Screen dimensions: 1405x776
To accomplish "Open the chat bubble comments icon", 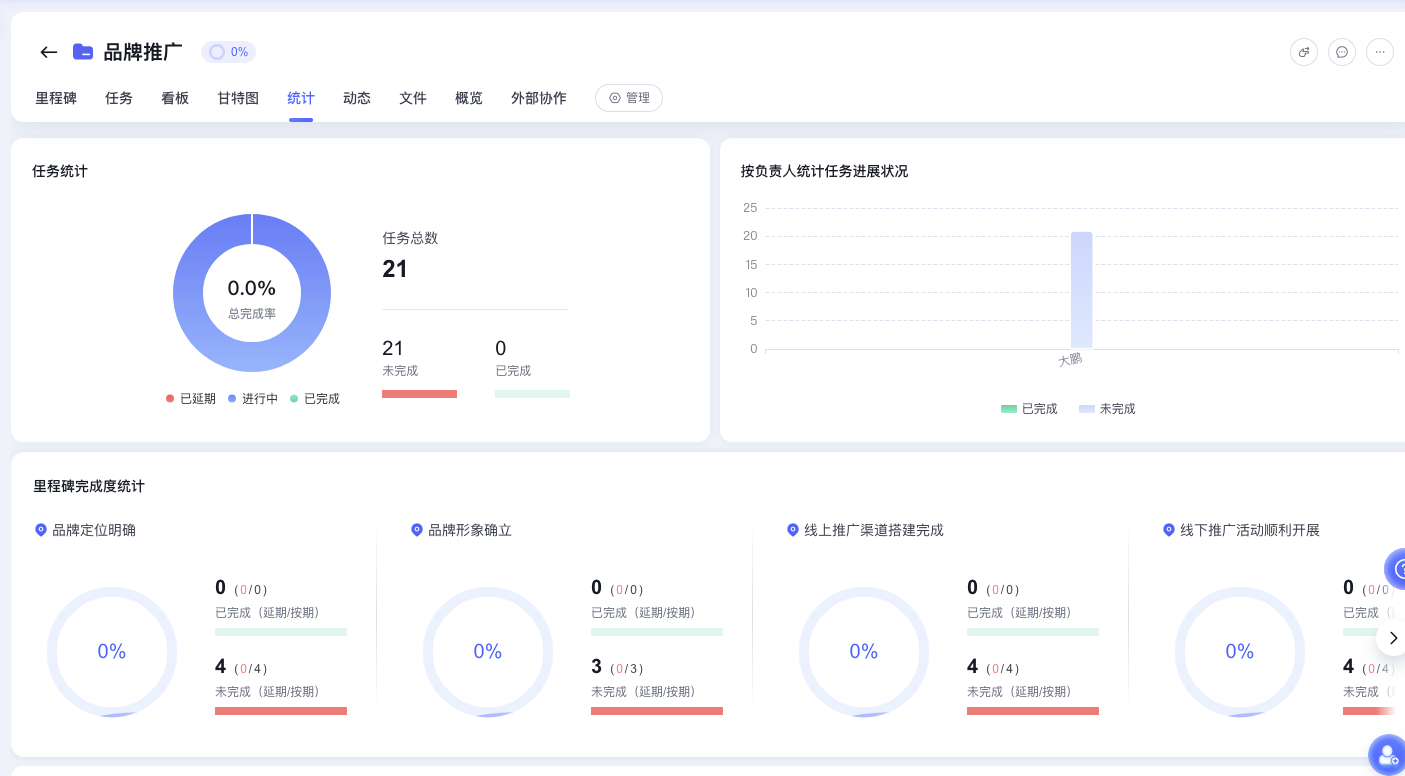I will coord(1342,52).
